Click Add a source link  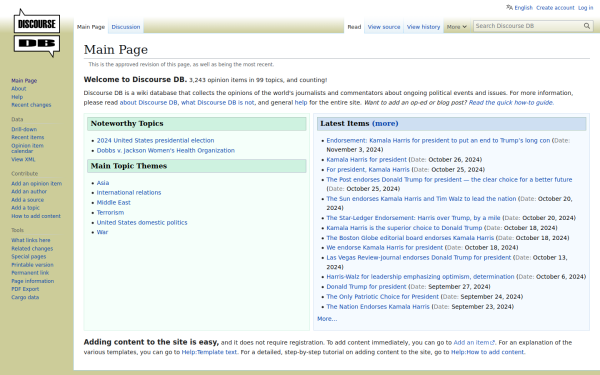coord(27,200)
